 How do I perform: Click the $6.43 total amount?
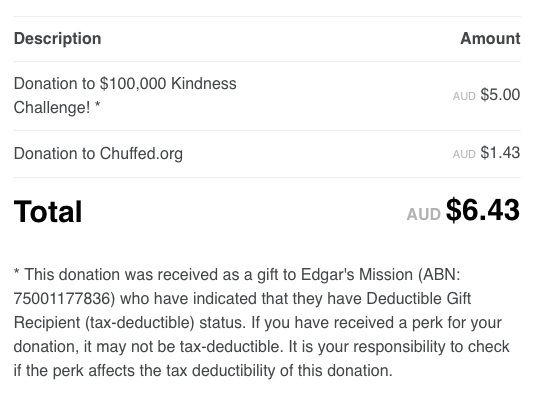483,210
